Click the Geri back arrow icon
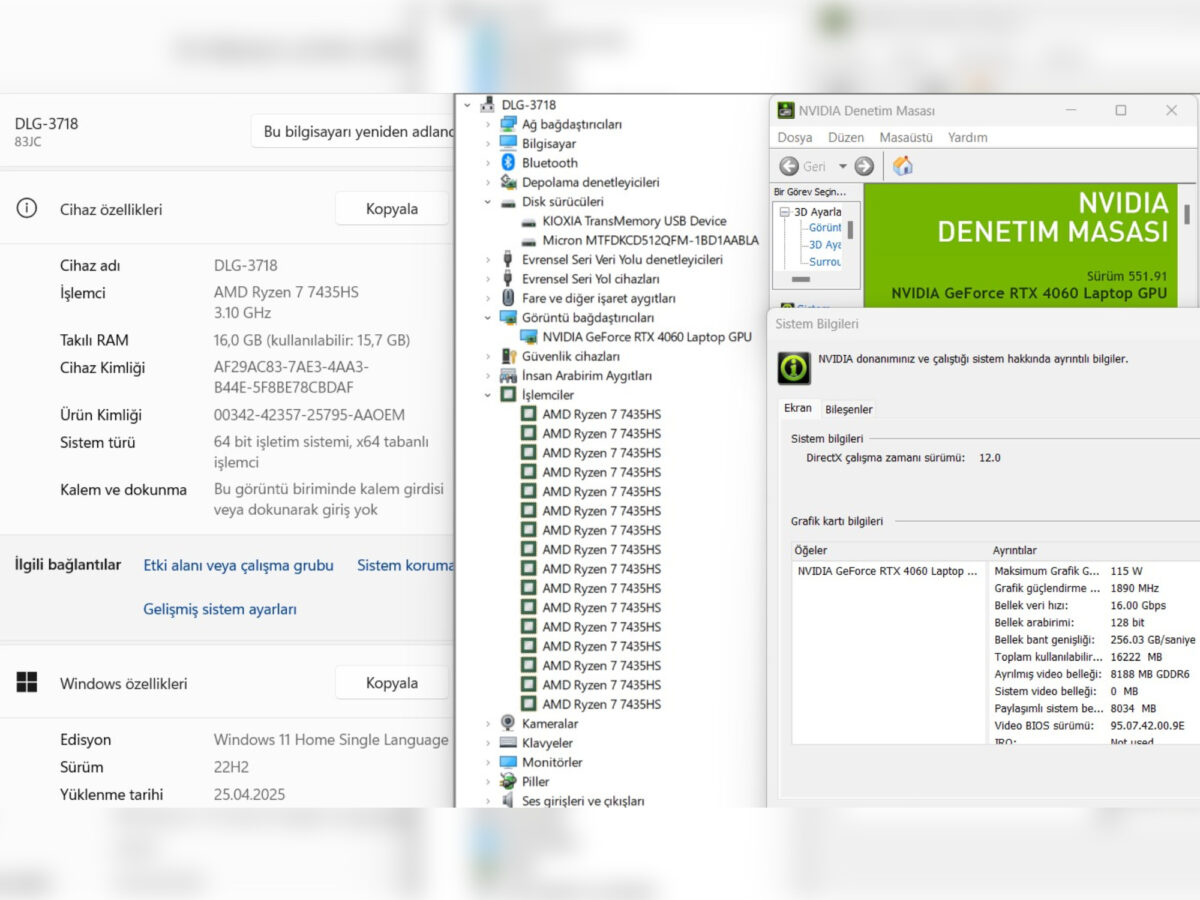The height and width of the screenshot is (900, 1200). tap(789, 166)
